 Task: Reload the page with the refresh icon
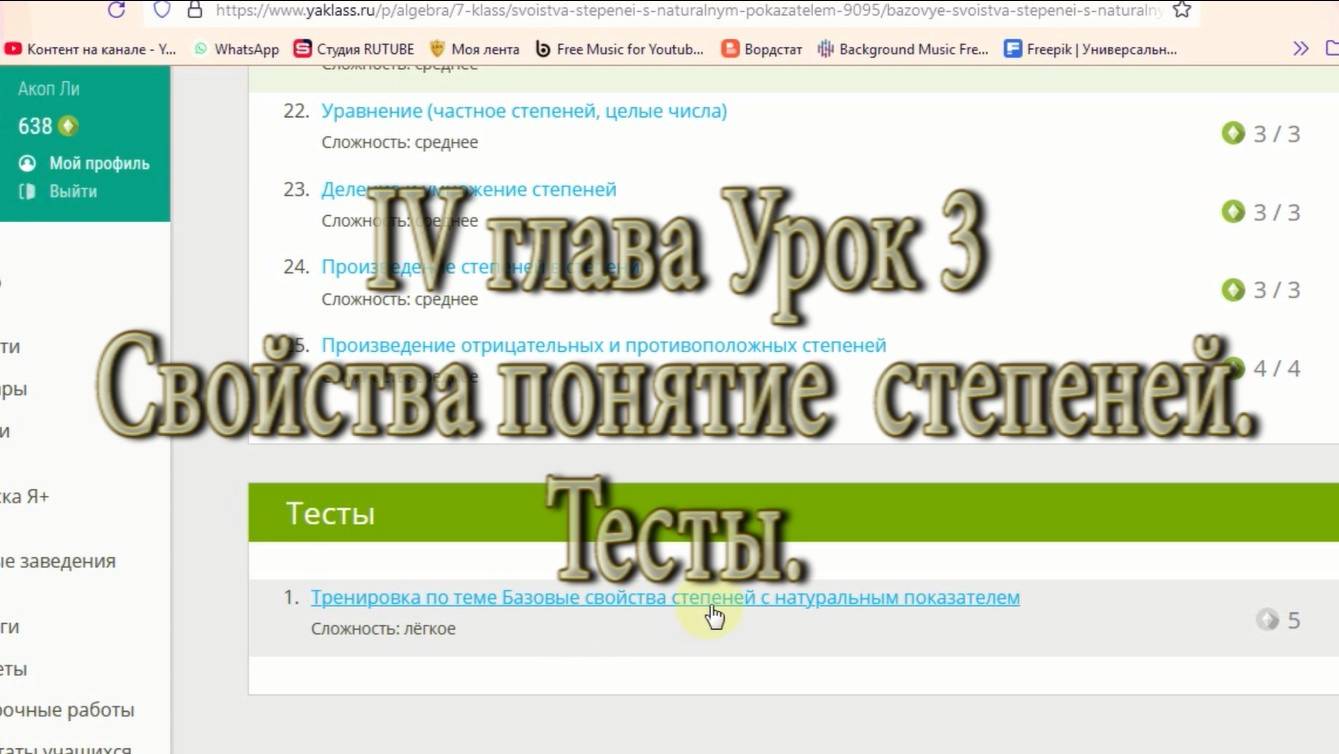point(116,10)
